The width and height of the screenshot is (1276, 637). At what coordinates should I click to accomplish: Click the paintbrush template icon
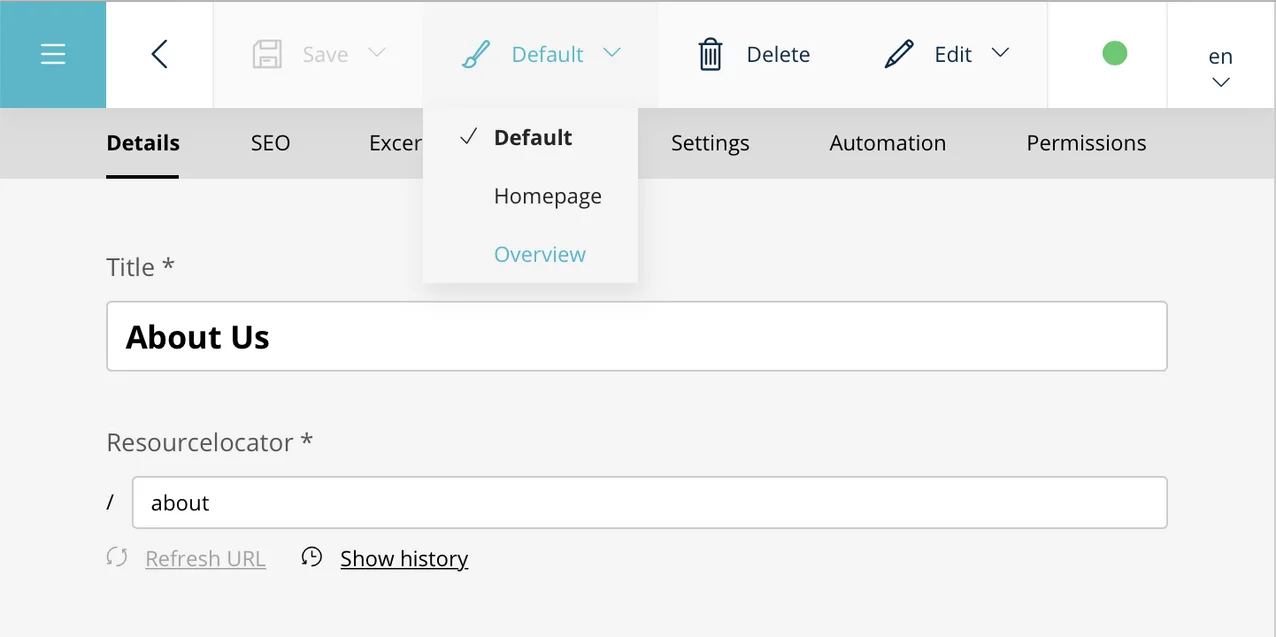tap(477, 55)
